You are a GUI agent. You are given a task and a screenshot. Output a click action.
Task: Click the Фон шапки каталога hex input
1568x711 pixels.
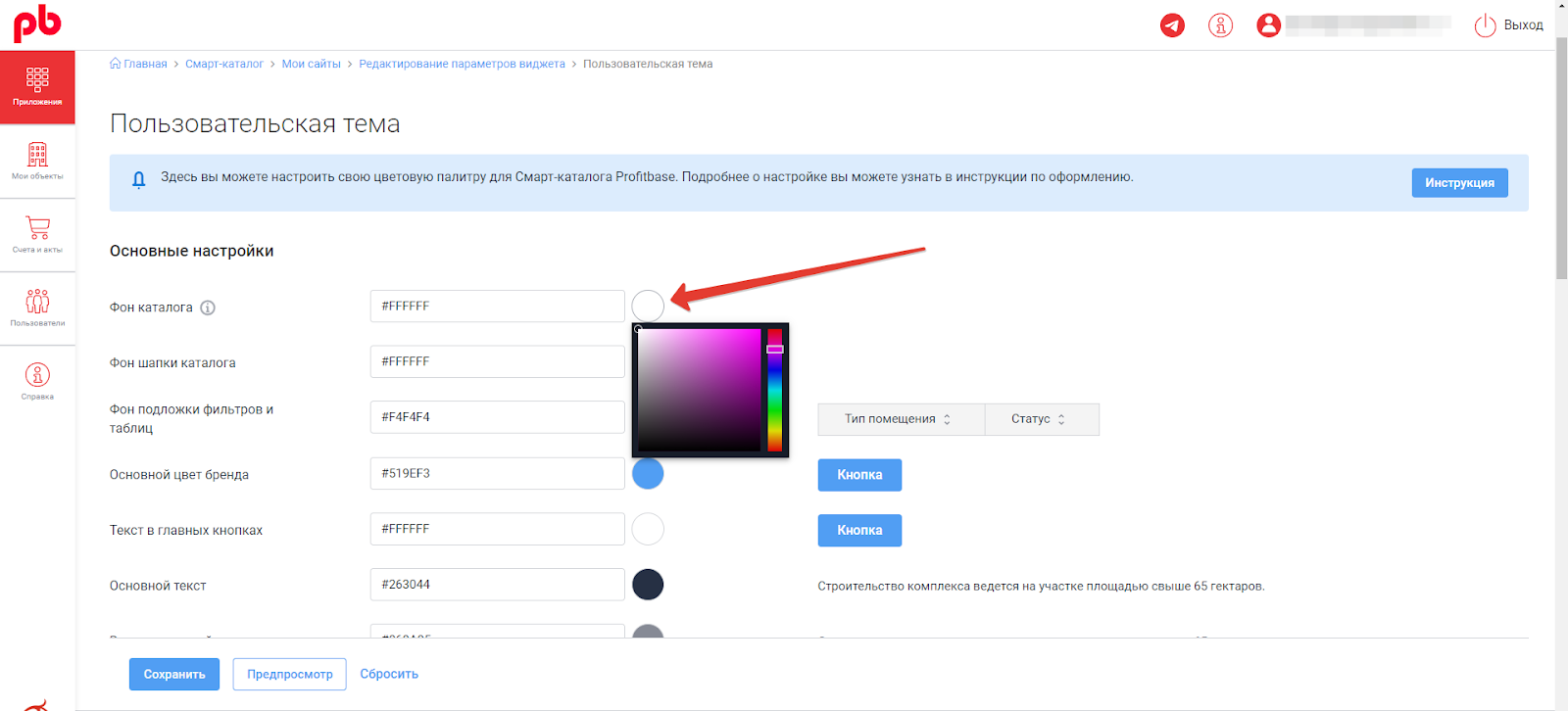(x=497, y=361)
